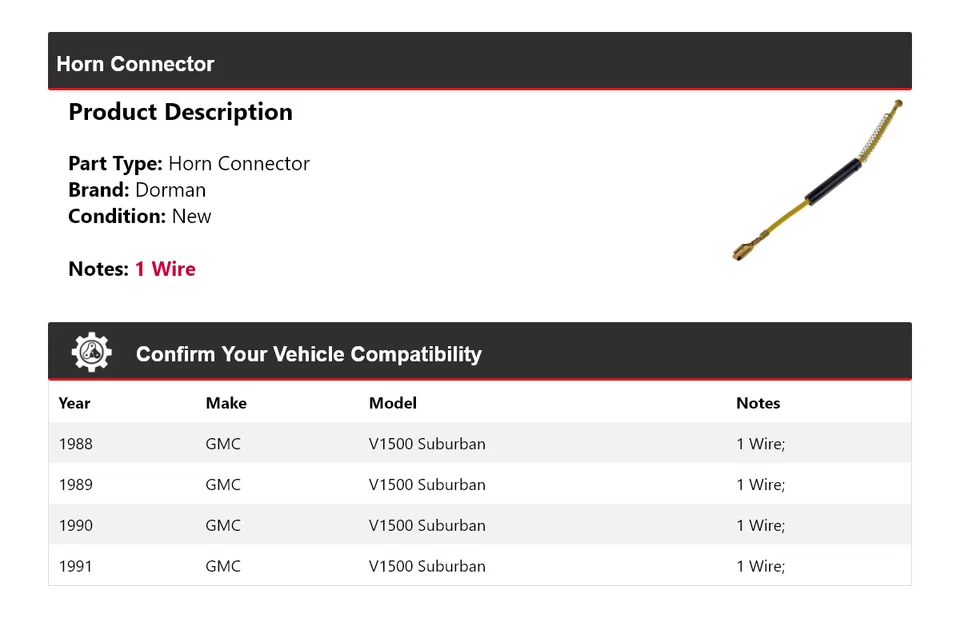The image size is (960, 618).
Task: Select the 1990 year row cell
Action: click(x=76, y=526)
